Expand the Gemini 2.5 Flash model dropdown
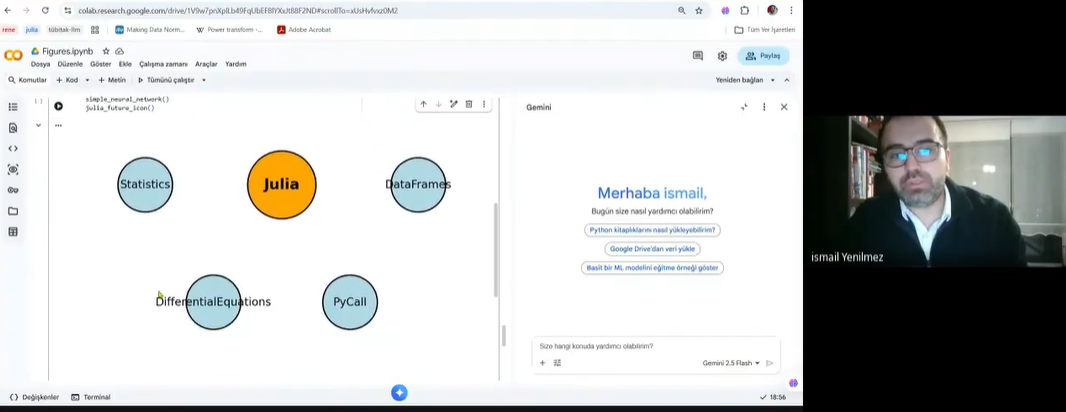Viewport: 1066px width, 412px height. [731, 363]
